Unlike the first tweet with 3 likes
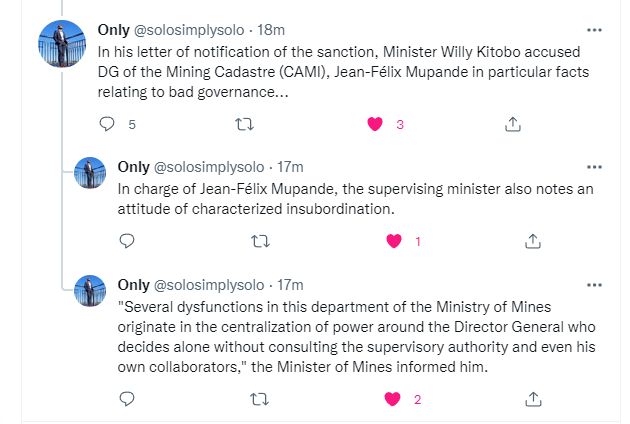Screen dimensions: 630x424 (376, 124)
